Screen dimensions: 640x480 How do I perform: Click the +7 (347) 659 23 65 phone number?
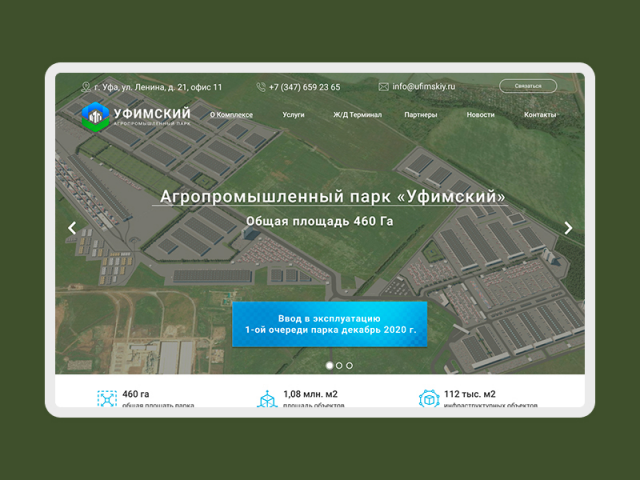click(x=304, y=87)
